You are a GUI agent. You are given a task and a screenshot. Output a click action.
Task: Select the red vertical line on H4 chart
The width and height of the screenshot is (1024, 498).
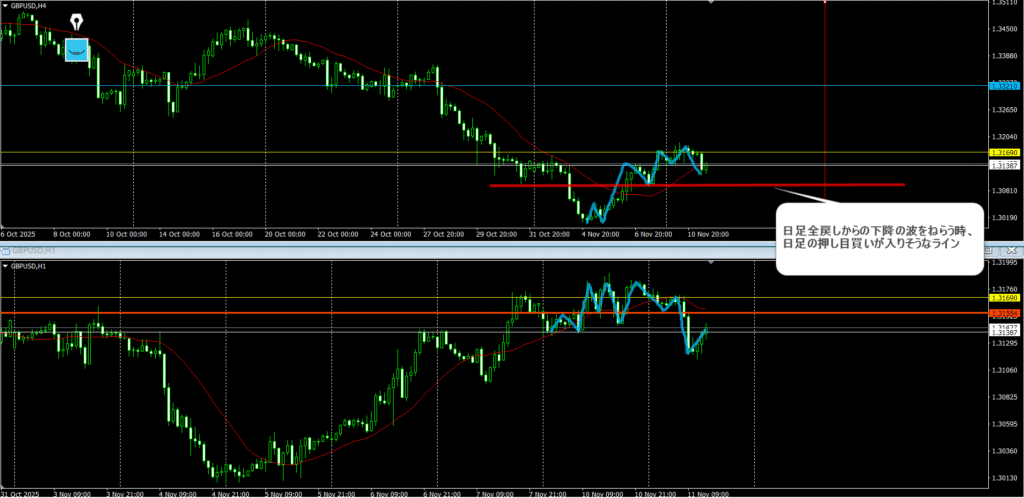pos(824,100)
